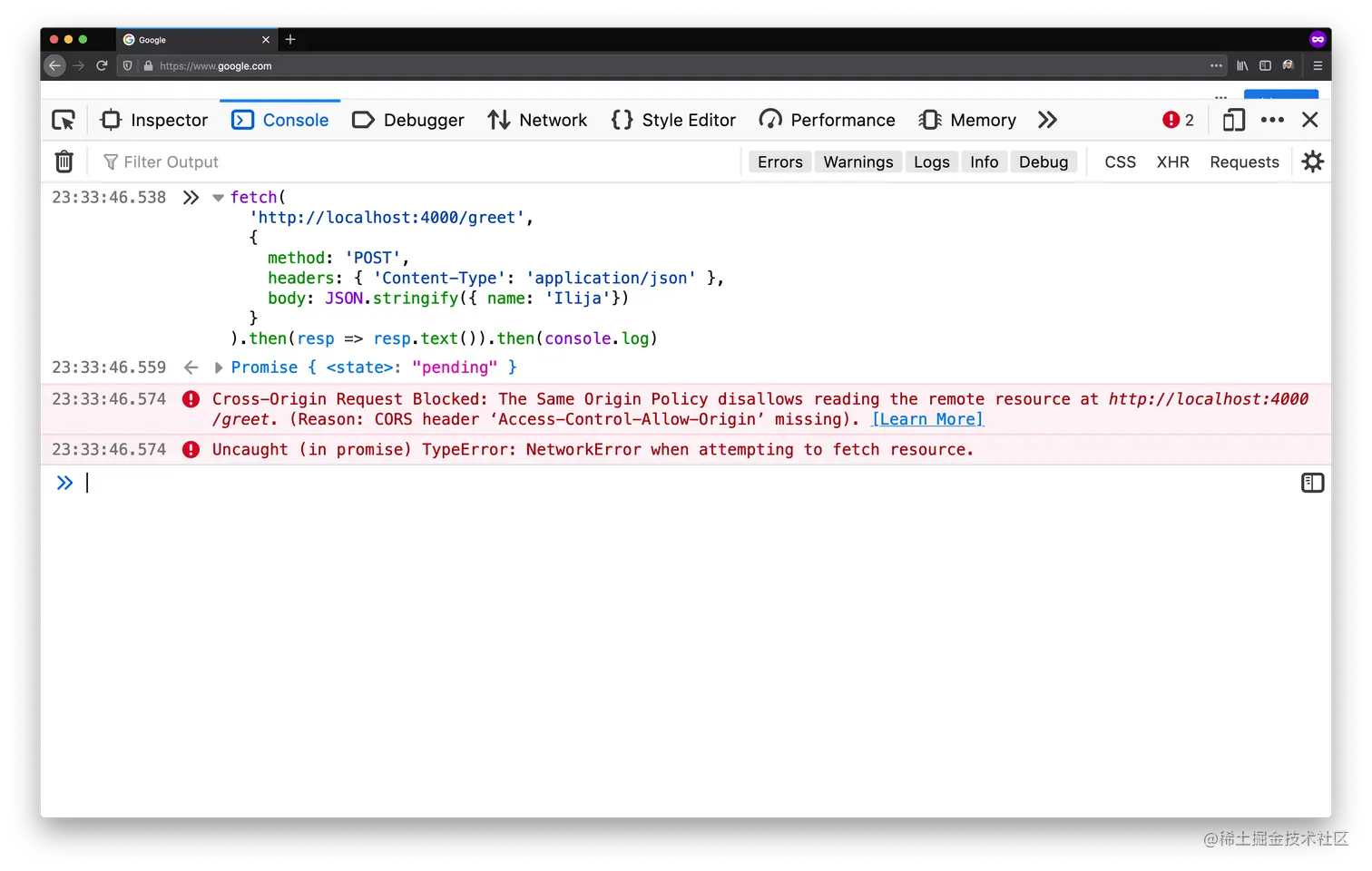Toggle the XHR filter

click(1173, 161)
